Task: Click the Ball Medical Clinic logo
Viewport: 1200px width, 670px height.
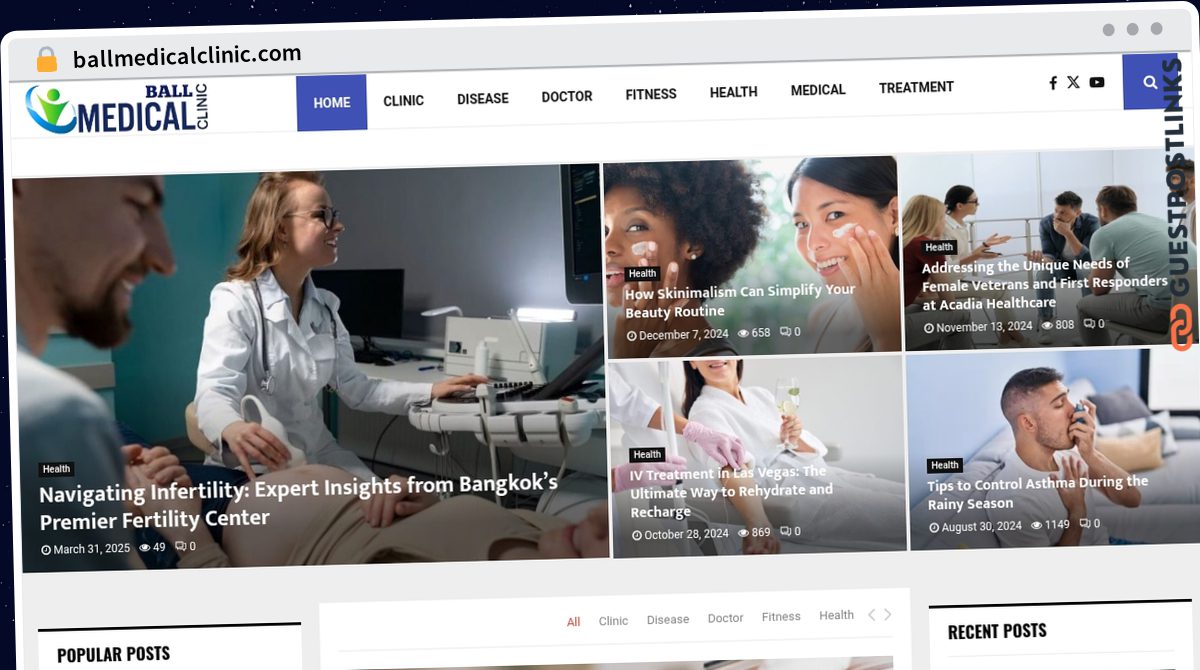Action: (x=117, y=109)
